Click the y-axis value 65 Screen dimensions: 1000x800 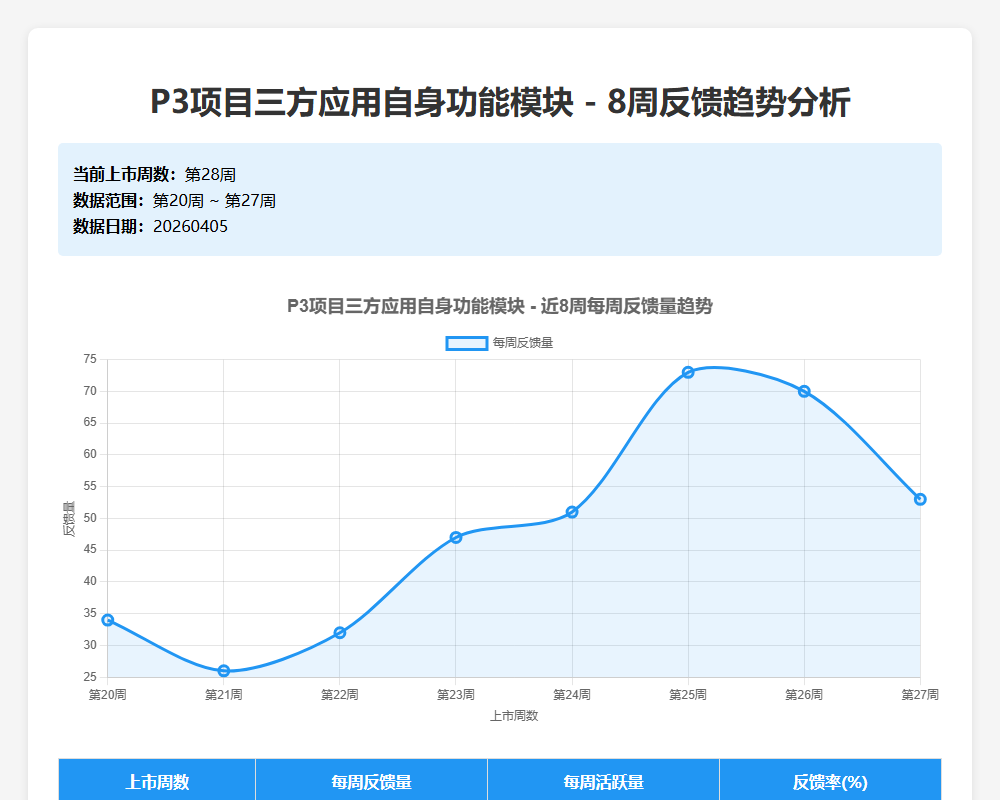point(90,422)
